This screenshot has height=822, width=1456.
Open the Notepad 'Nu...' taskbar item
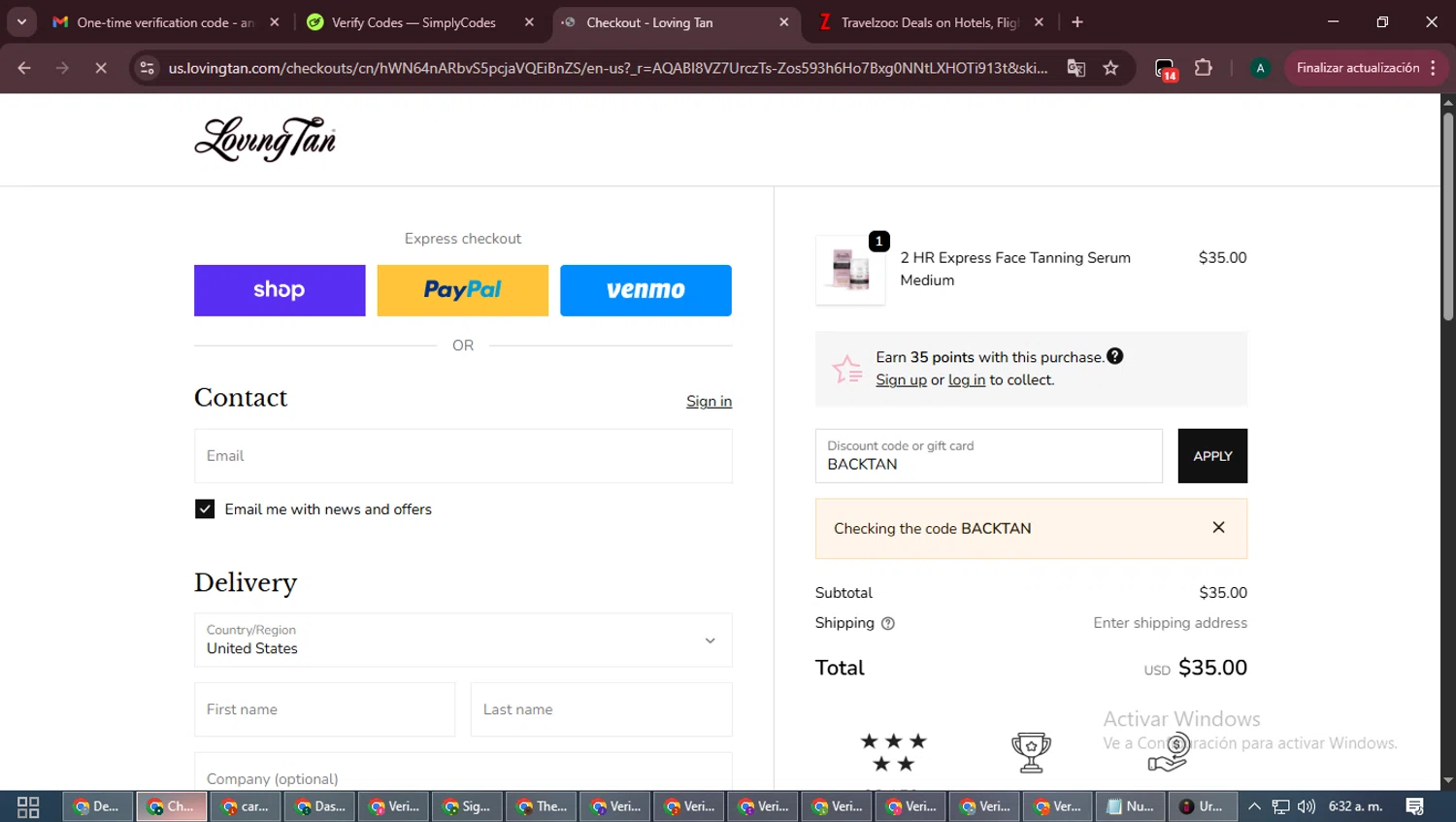(x=1131, y=806)
